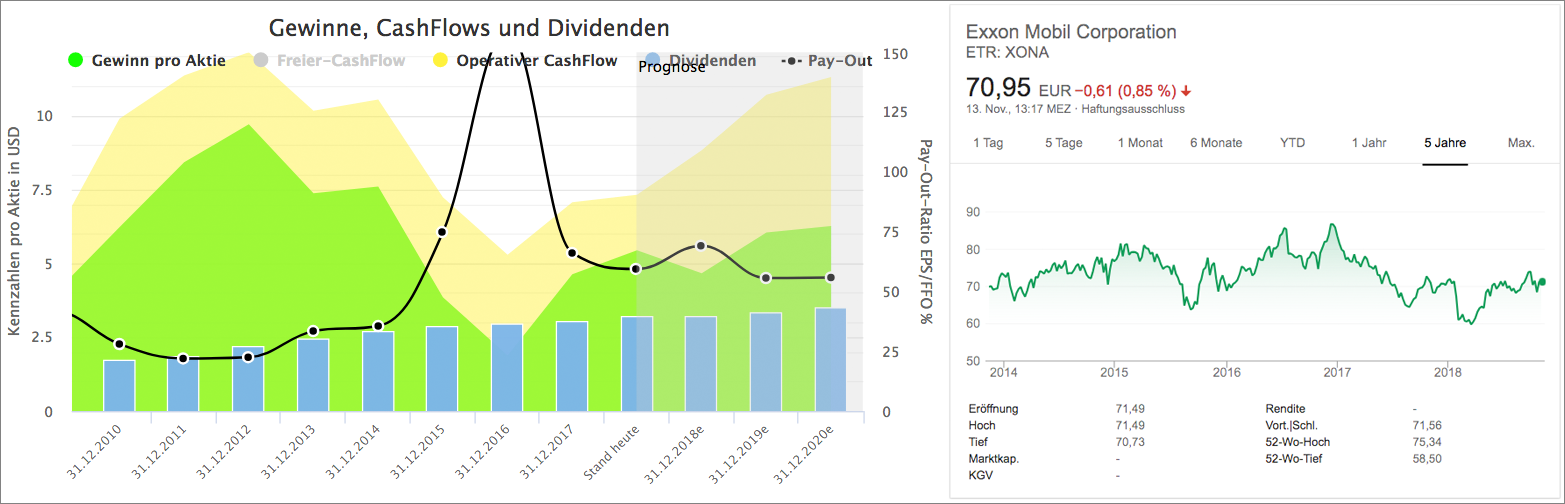Click the Rendite label

(1286, 409)
